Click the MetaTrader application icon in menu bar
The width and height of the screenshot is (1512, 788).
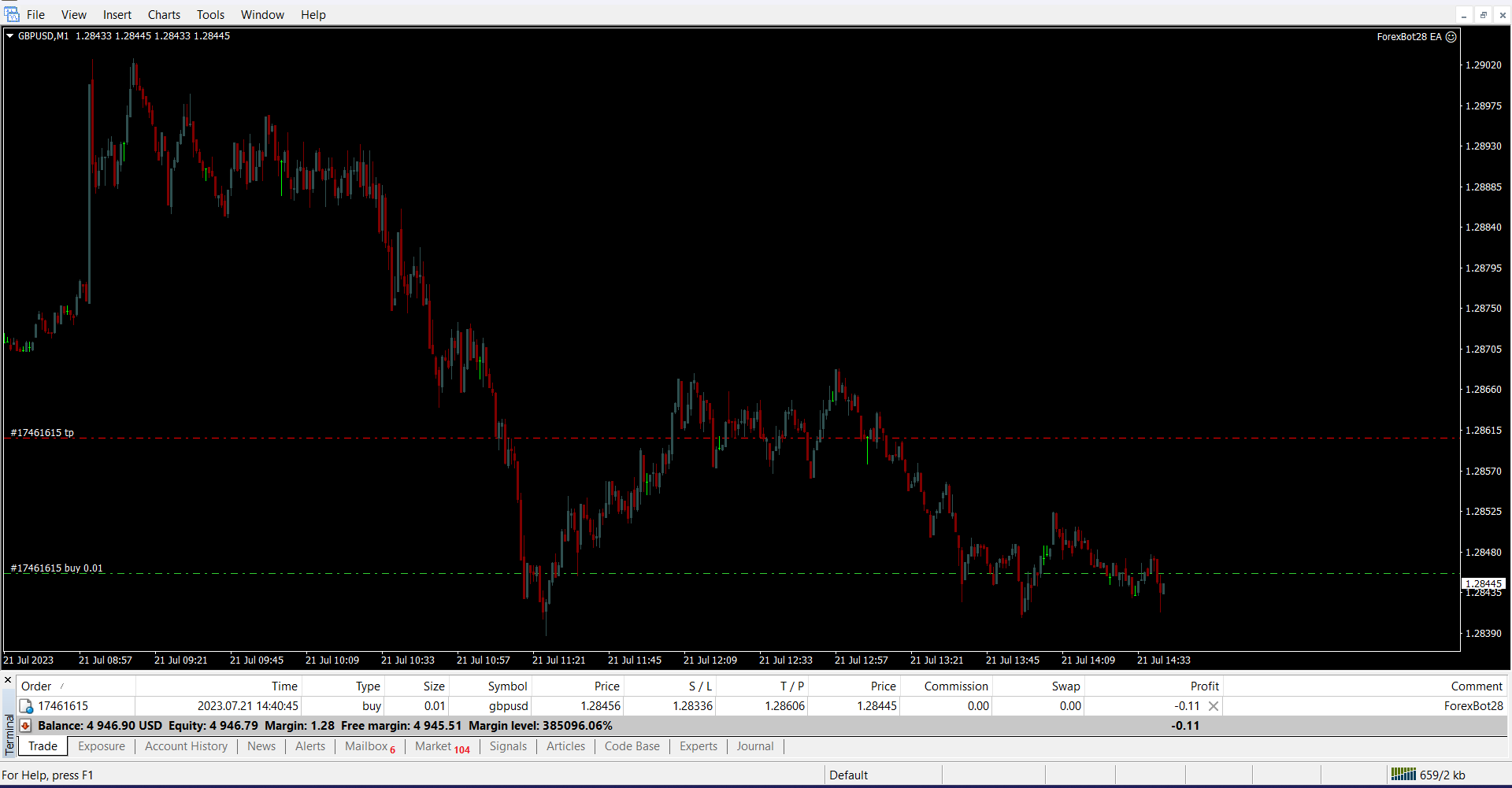tap(12, 14)
